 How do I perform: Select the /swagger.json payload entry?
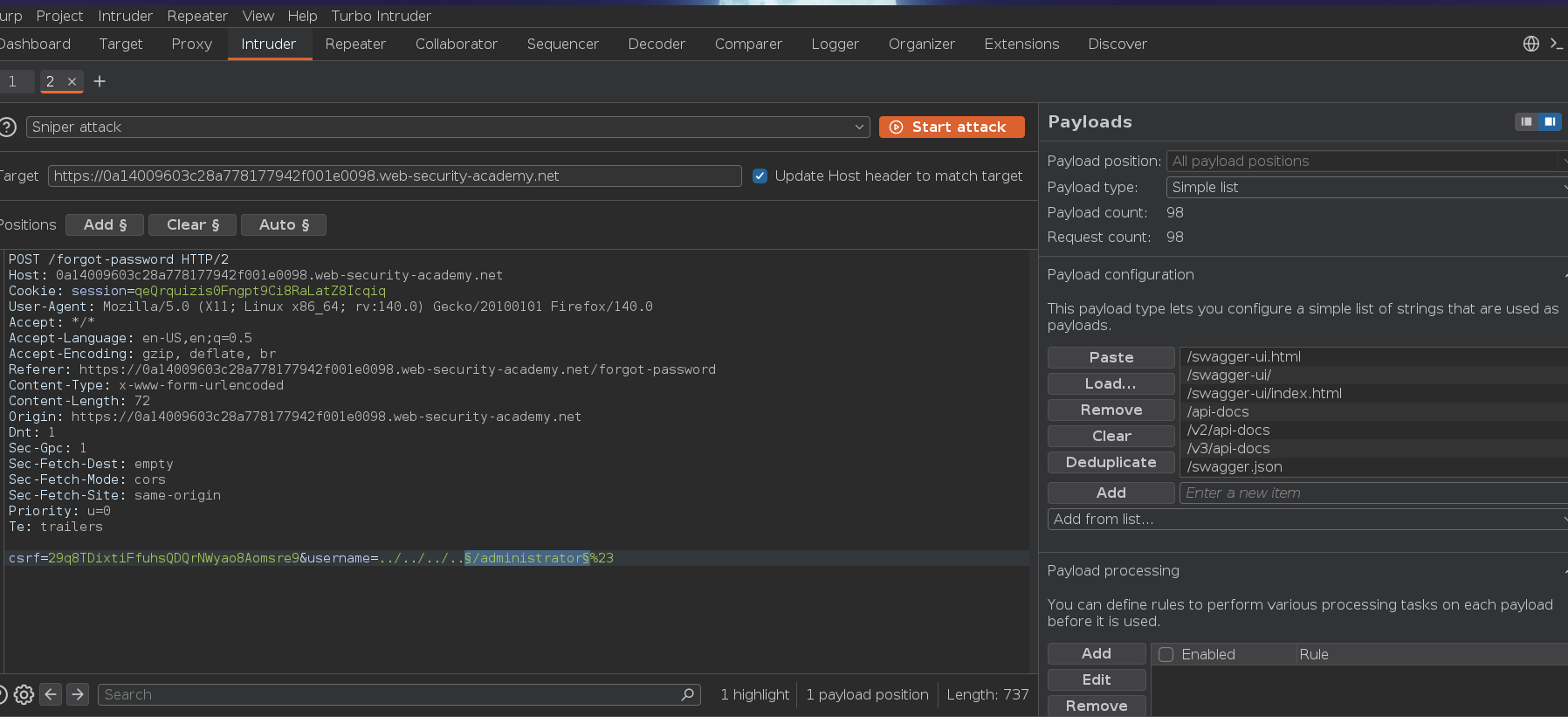(x=1374, y=466)
